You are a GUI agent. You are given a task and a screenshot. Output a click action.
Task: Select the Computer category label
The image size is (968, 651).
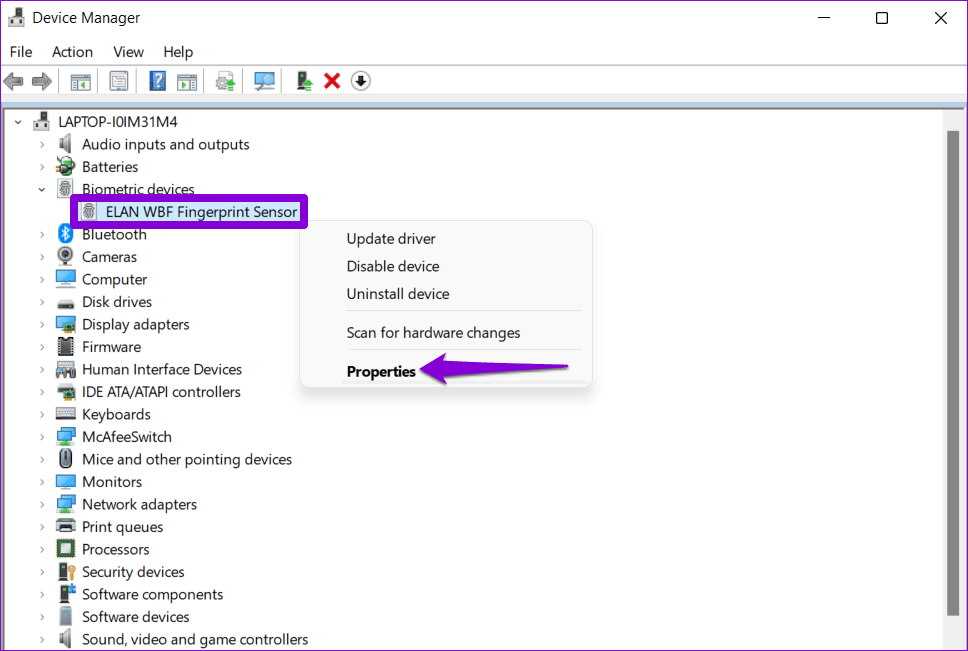tap(114, 279)
